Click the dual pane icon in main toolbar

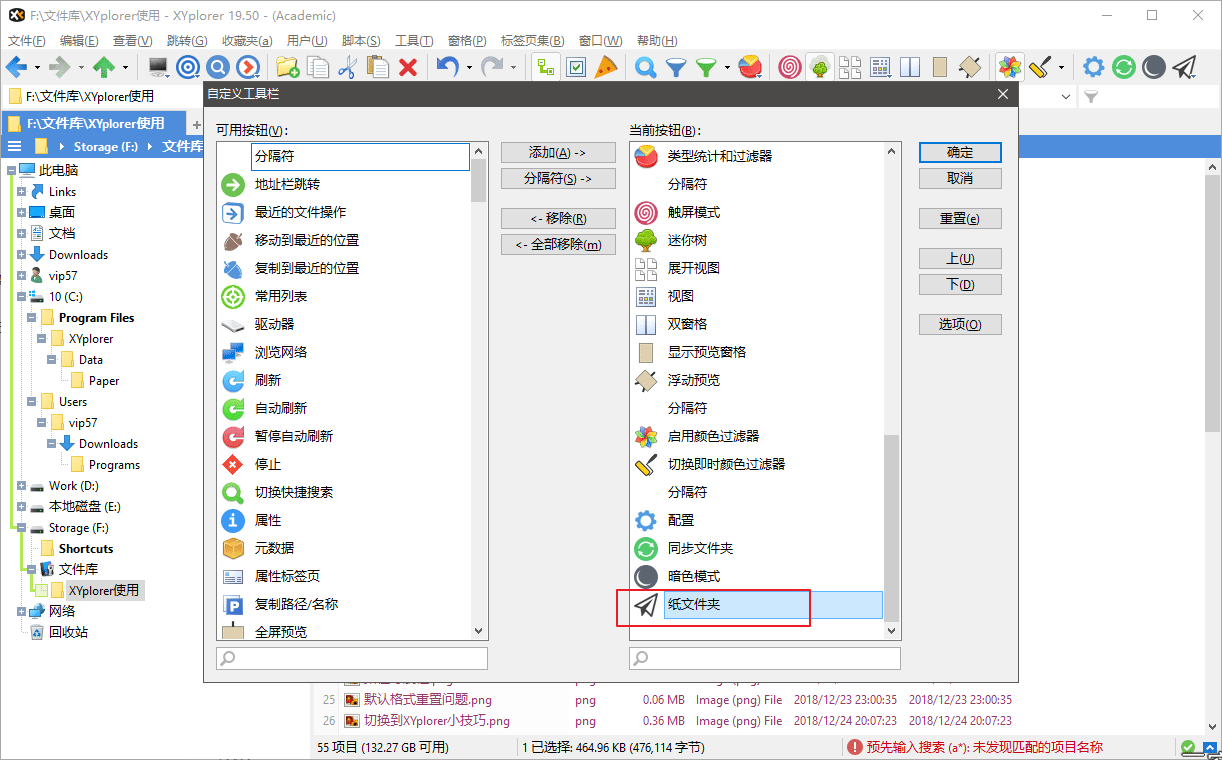[910, 67]
